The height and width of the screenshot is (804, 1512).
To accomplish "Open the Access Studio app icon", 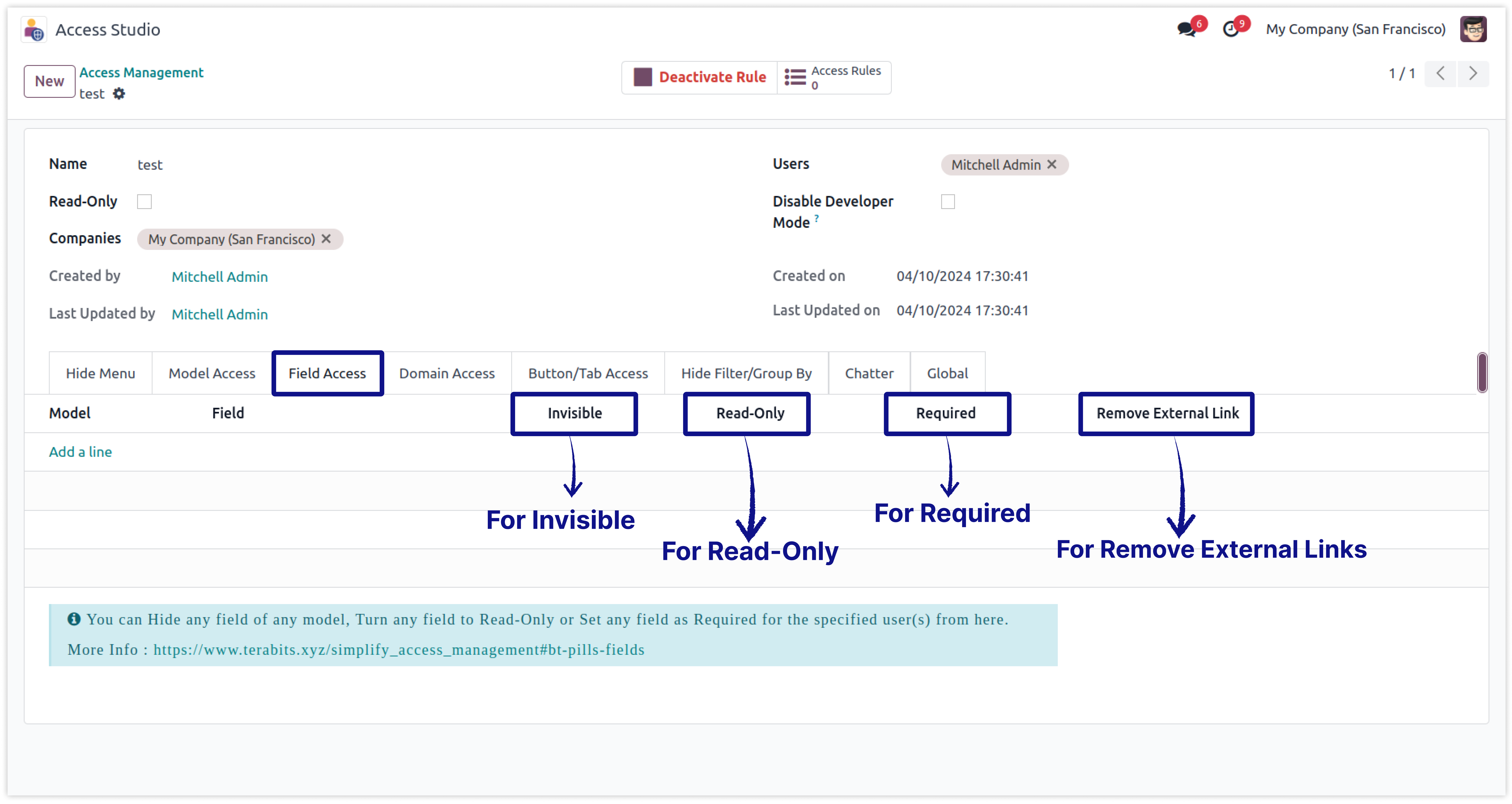I will click(34, 29).
